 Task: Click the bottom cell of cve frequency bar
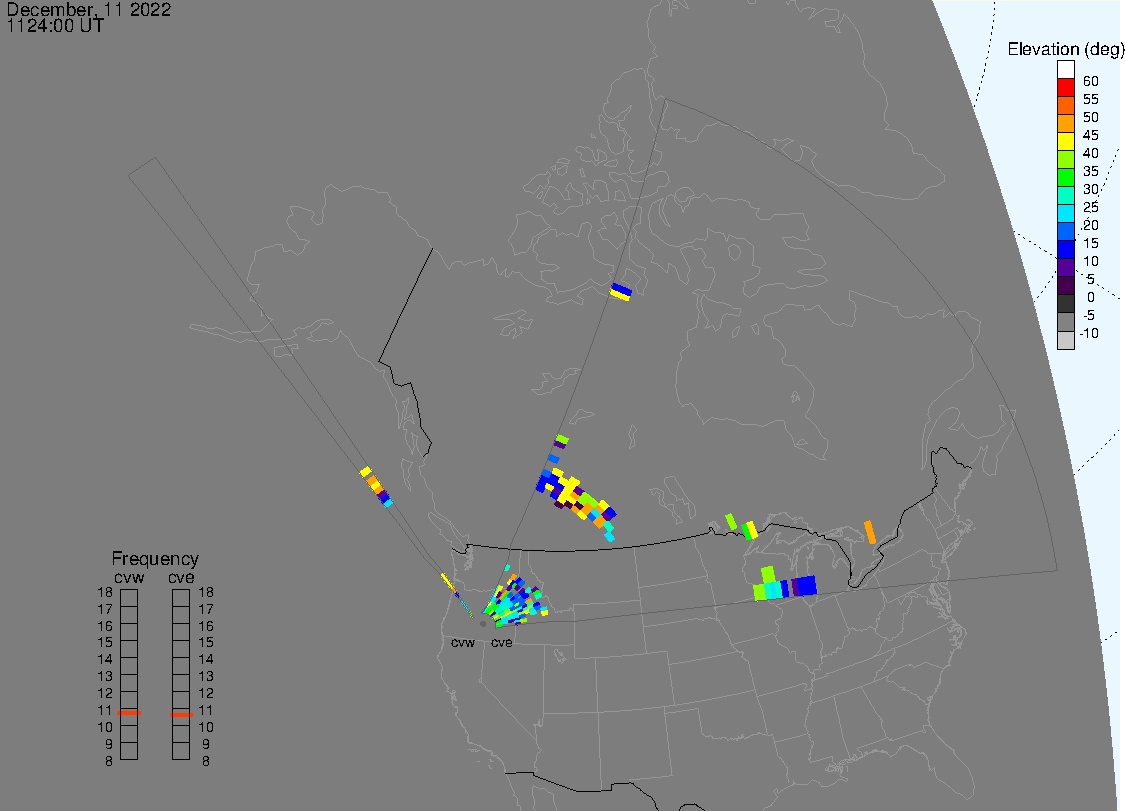[x=181, y=751]
